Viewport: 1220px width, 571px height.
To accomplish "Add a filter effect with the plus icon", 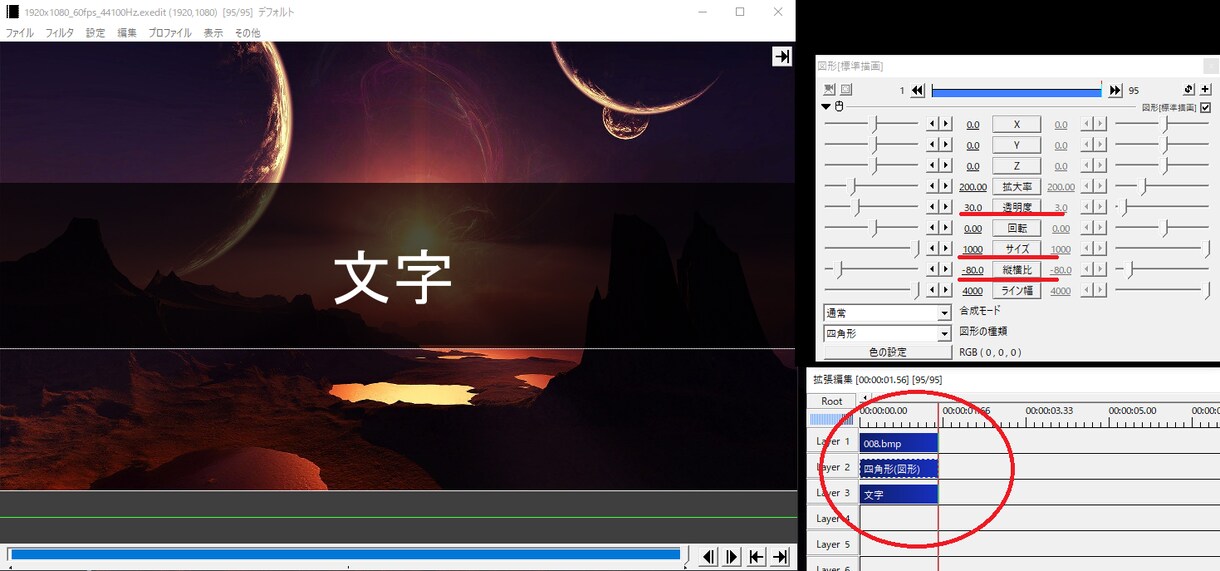I will [1205, 90].
